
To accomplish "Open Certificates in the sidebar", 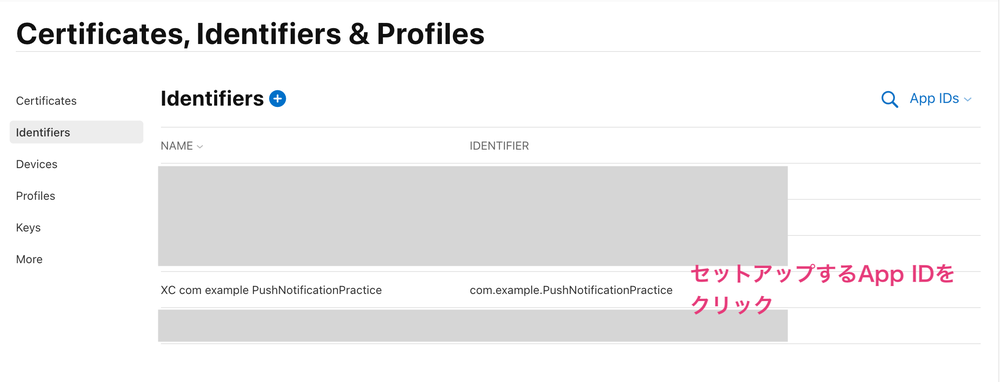I will (46, 101).
